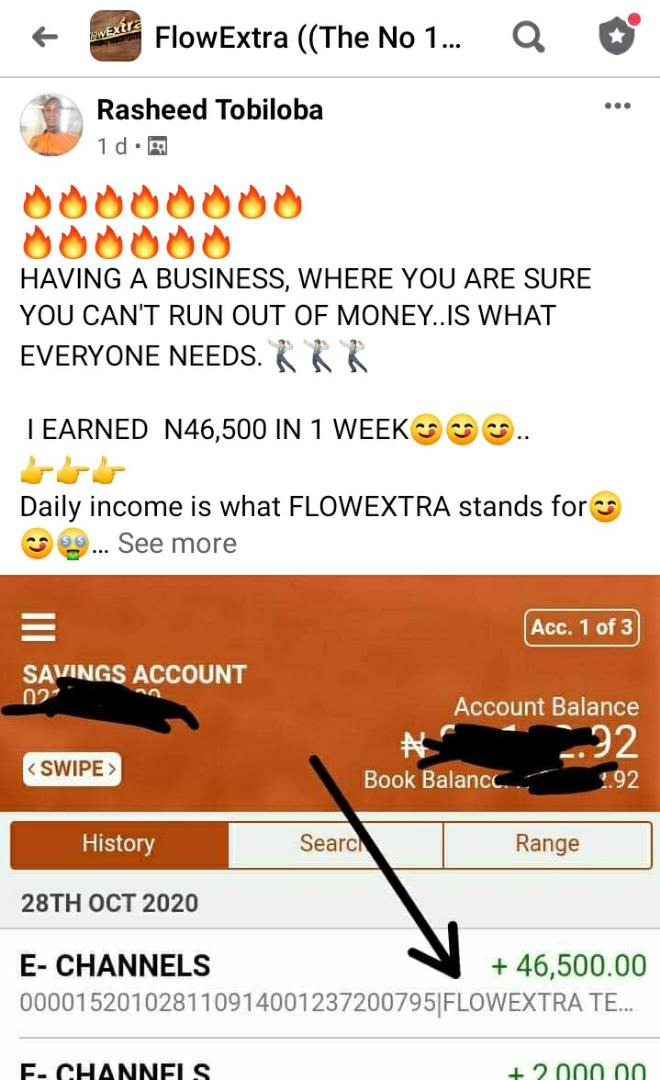The width and height of the screenshot is (660, 1080).
Task: Select the History tab
Action: (119, 844)
